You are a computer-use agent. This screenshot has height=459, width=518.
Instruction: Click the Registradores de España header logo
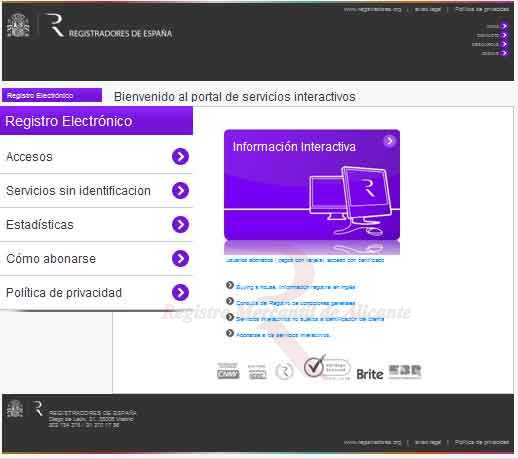[x=110, y=26]
